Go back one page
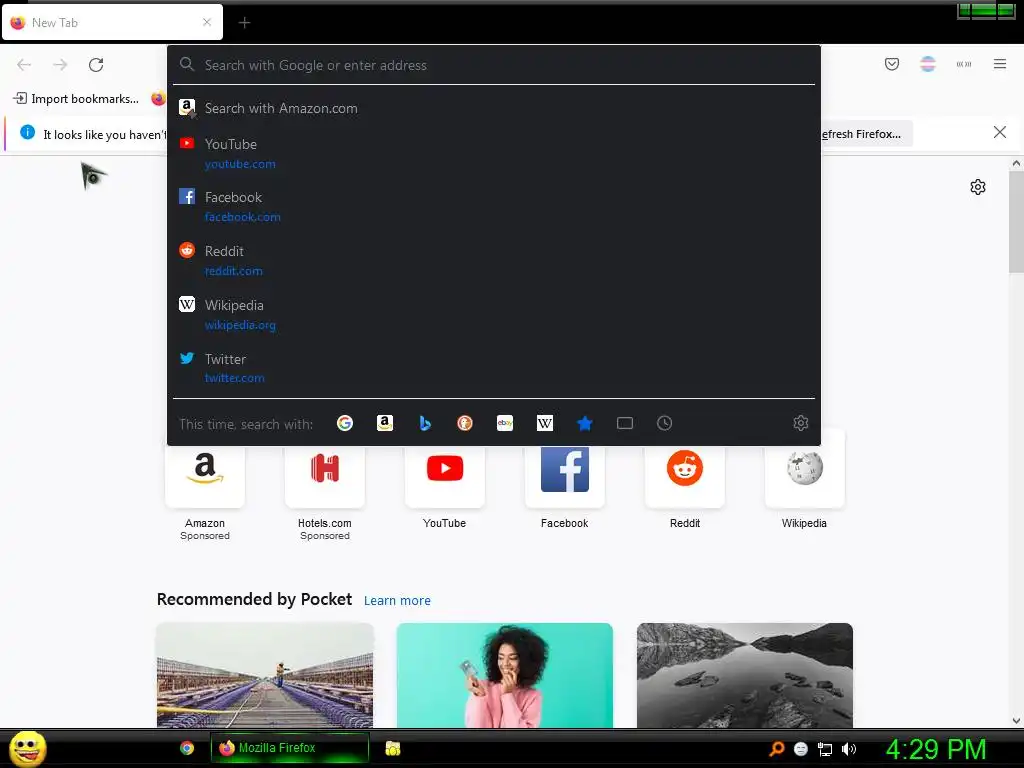The image size is (1024, 768). pyautogui.click(x=24, y=65)
